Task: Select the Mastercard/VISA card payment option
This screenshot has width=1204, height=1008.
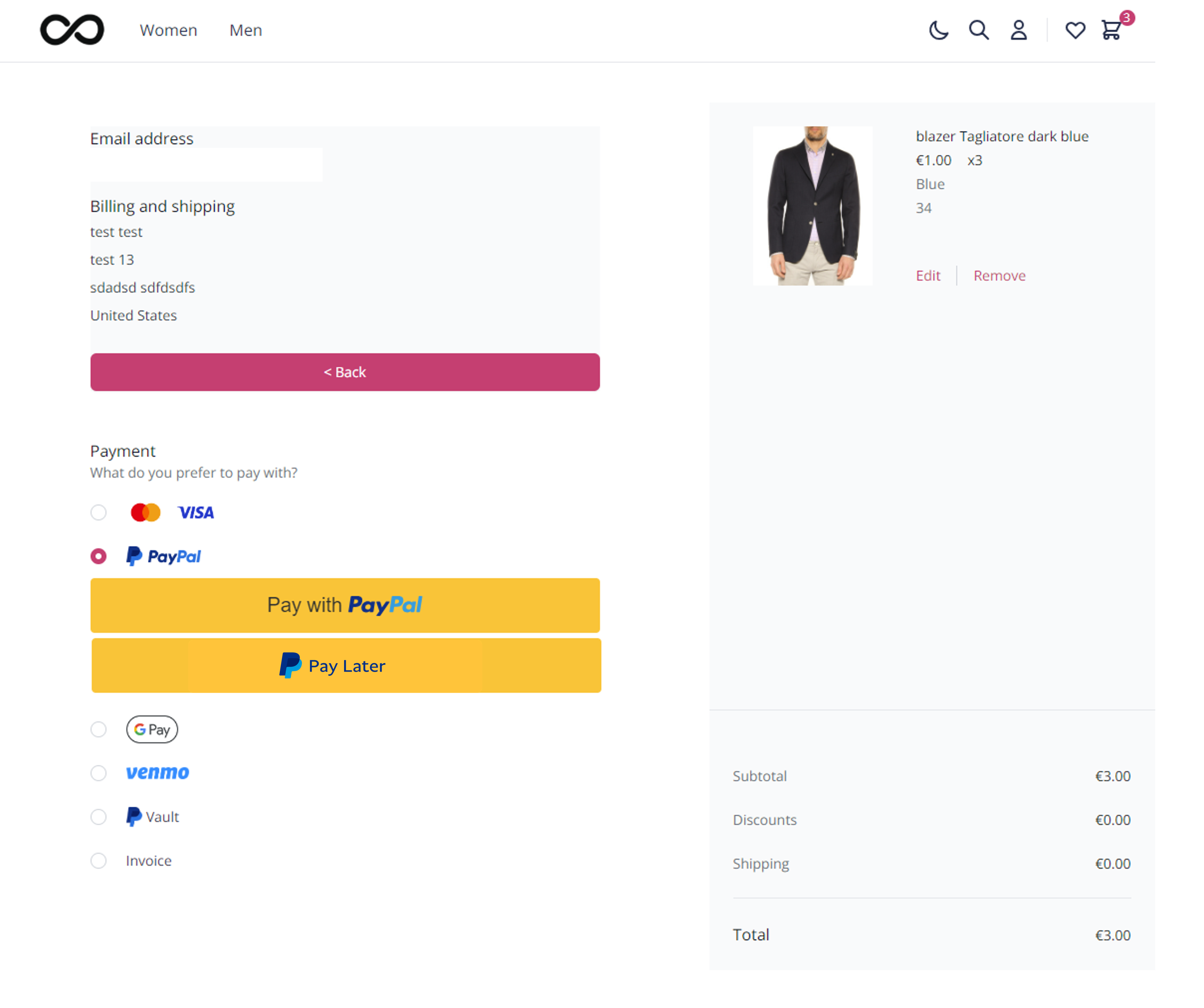Action: tap(99, 512)
